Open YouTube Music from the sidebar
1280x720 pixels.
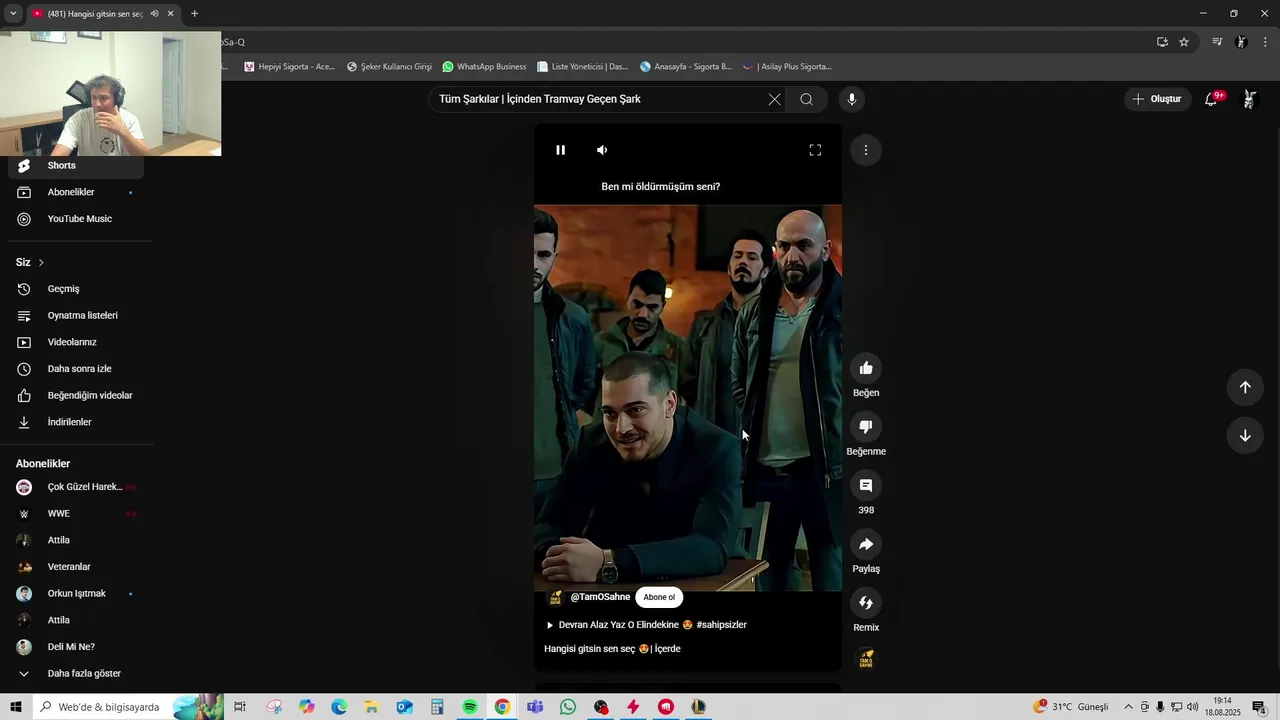click(x=76, y=219)
